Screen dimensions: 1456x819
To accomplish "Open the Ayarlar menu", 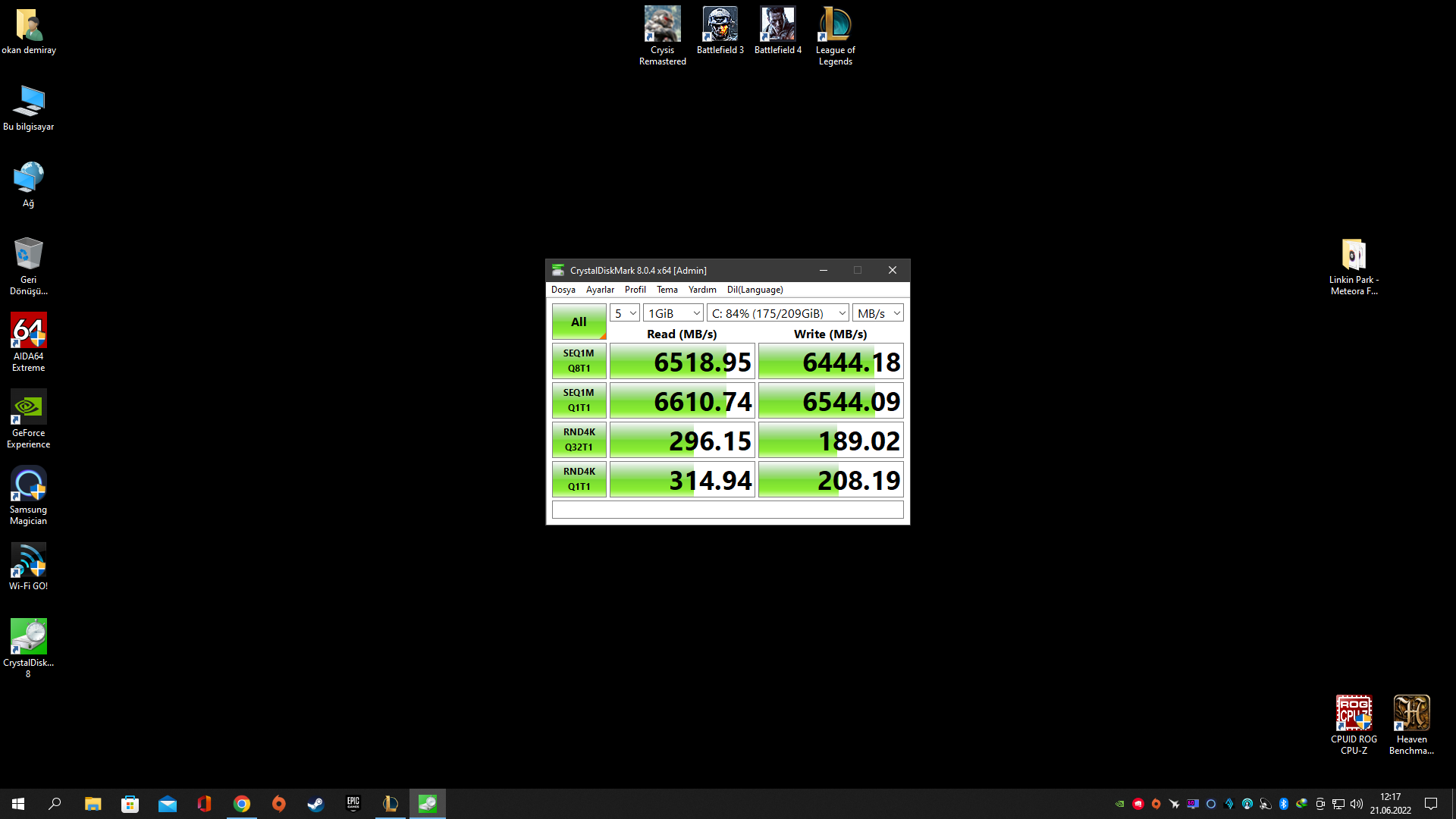I will [600, 290].
